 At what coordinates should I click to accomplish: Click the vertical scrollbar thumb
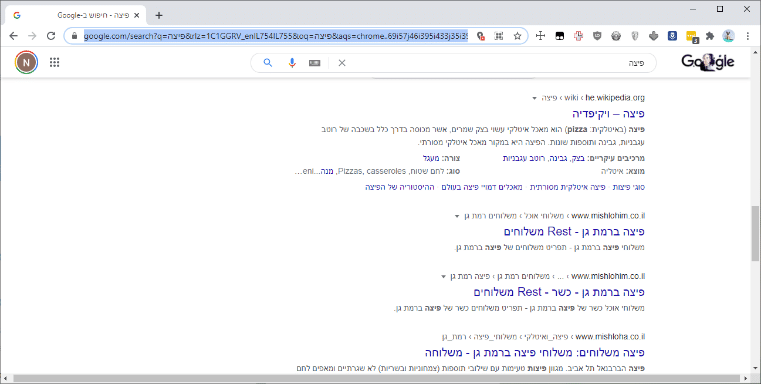tap(756, 233)
